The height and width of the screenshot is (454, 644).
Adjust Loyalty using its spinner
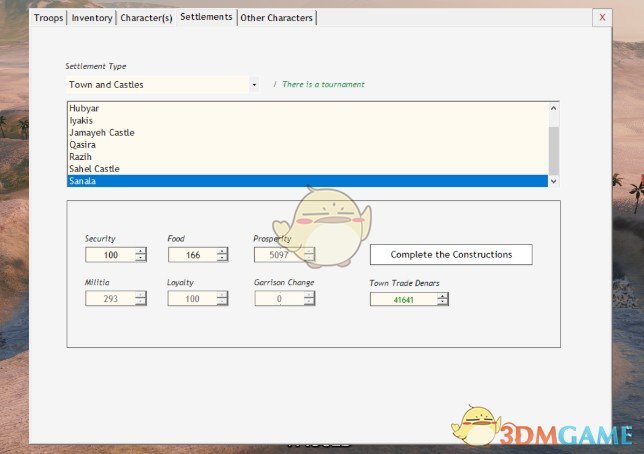pyautogui.click(x=222, y=298)
